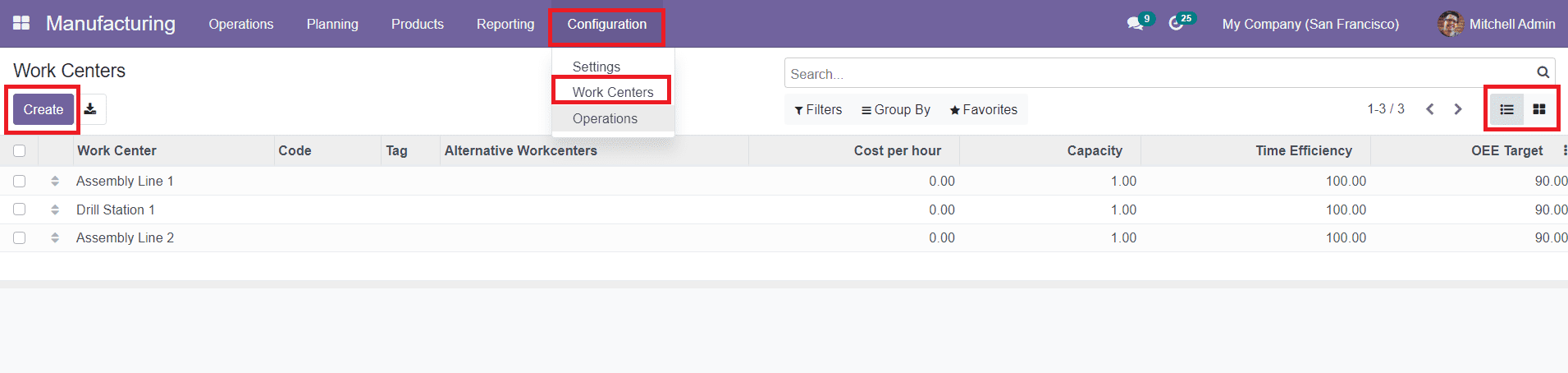Click the Create button

tap(43, 109)
